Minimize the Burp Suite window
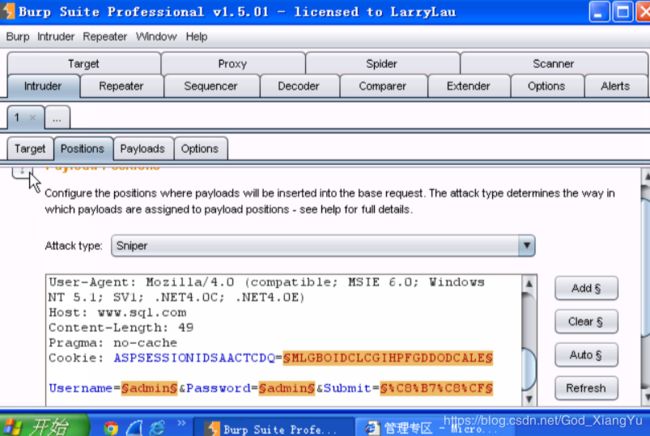 click(x=599, y=12)
